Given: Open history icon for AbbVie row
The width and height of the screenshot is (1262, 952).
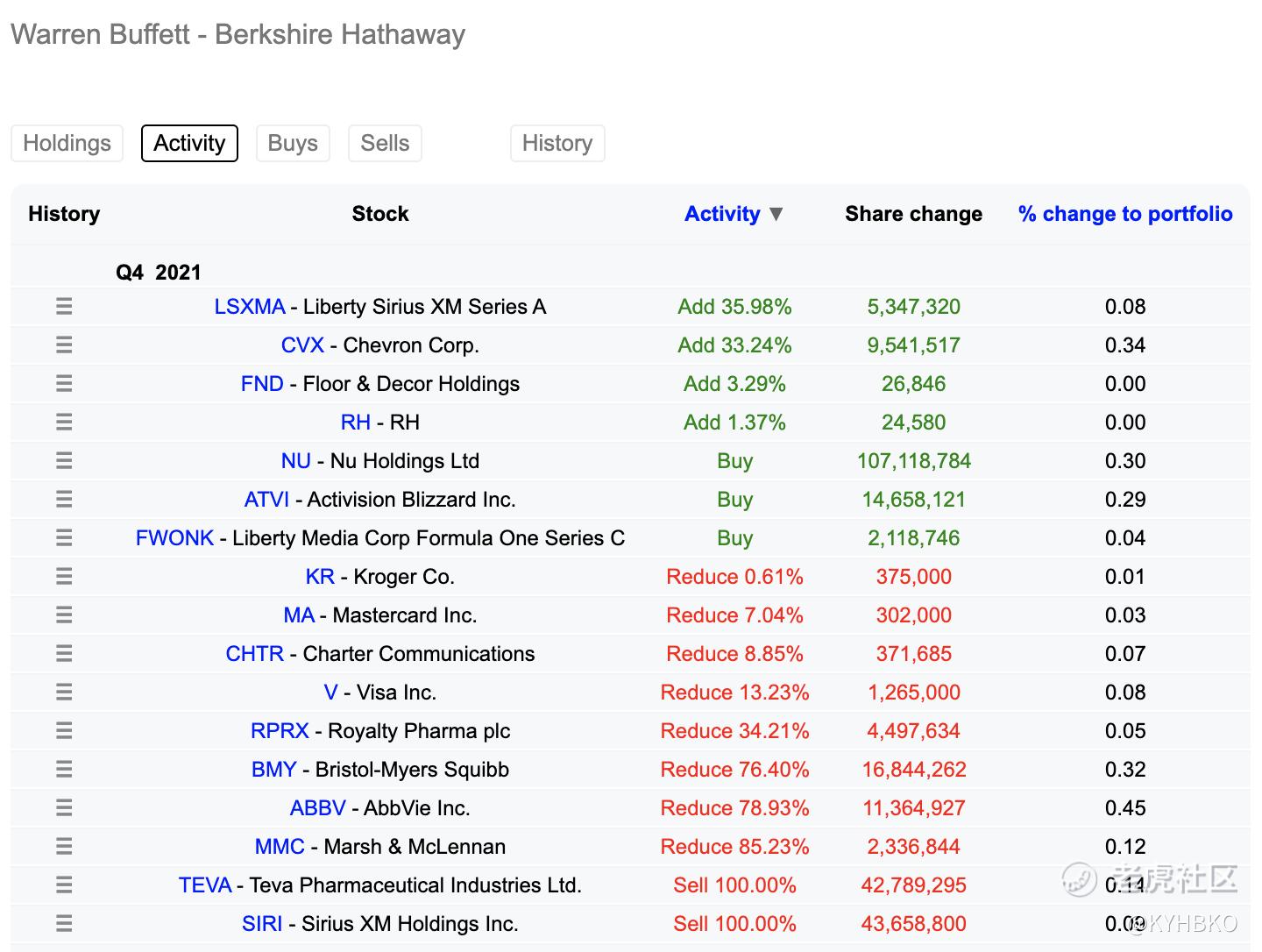Looking at the screenshot, I should click(64, 808).
